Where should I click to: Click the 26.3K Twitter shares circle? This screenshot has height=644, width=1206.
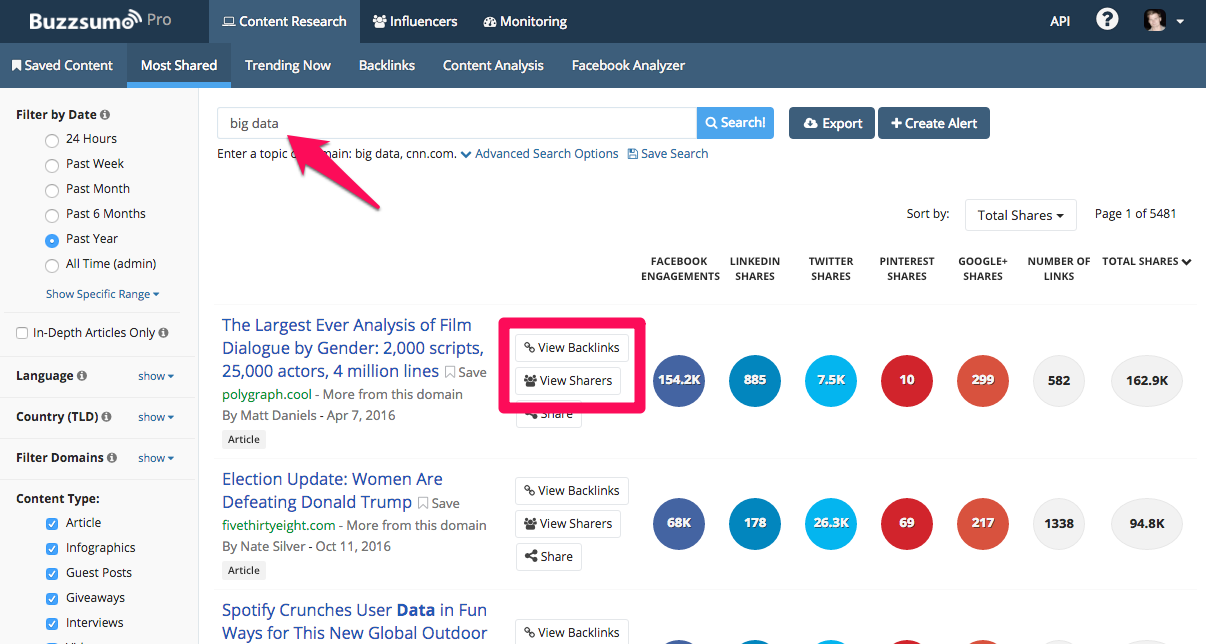click(x=831, y=523)
